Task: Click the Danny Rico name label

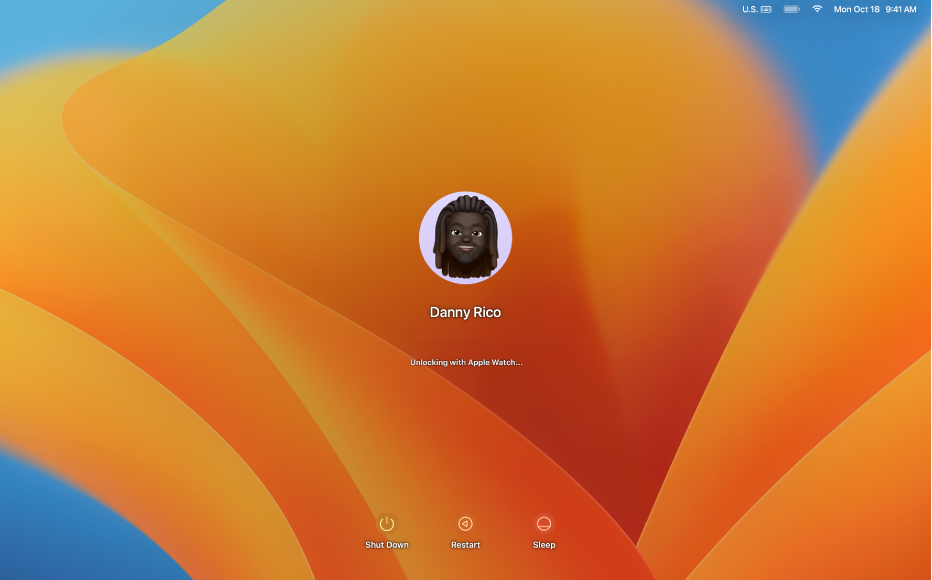Action: [x=466, y=312]
